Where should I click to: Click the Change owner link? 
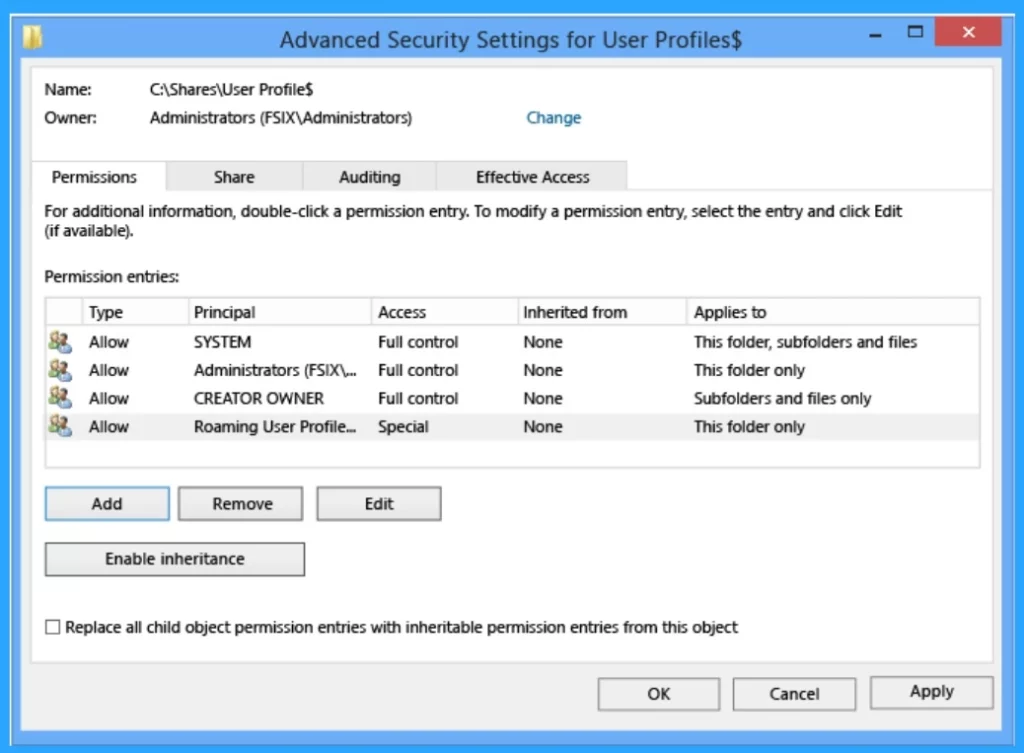(553, 118)
